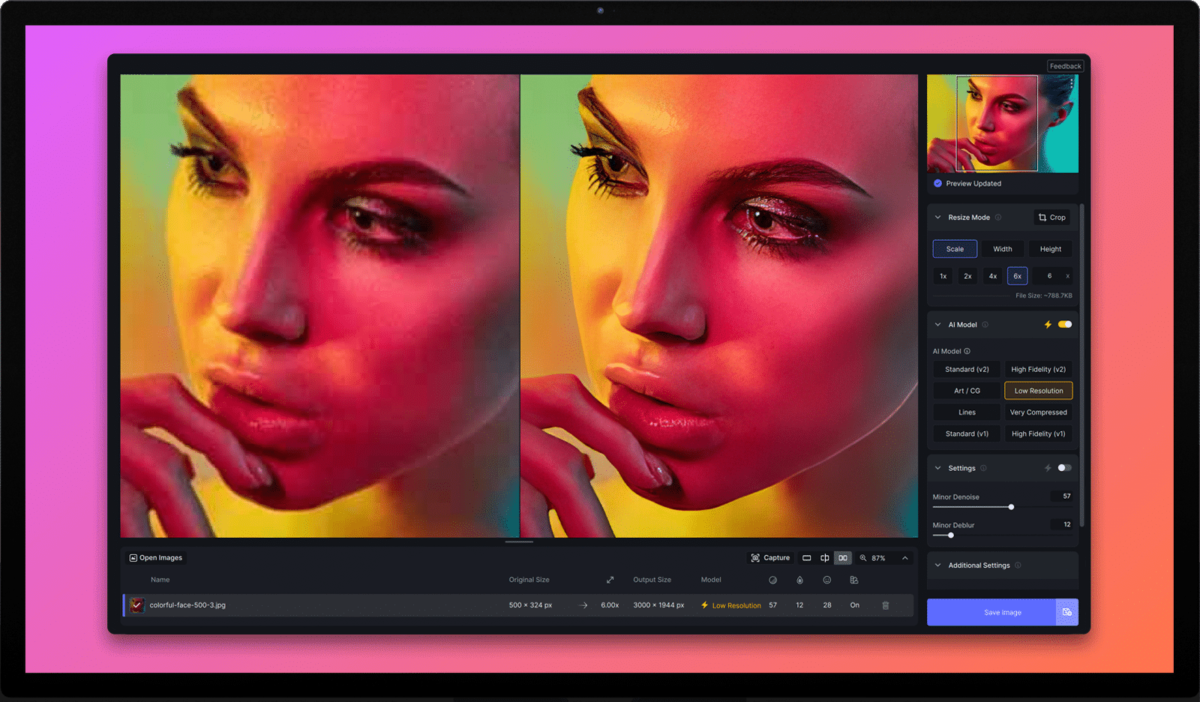Open the navigator three-dot menu
The width and height of the screenshot is (1200, 702).
(1072, 84)
